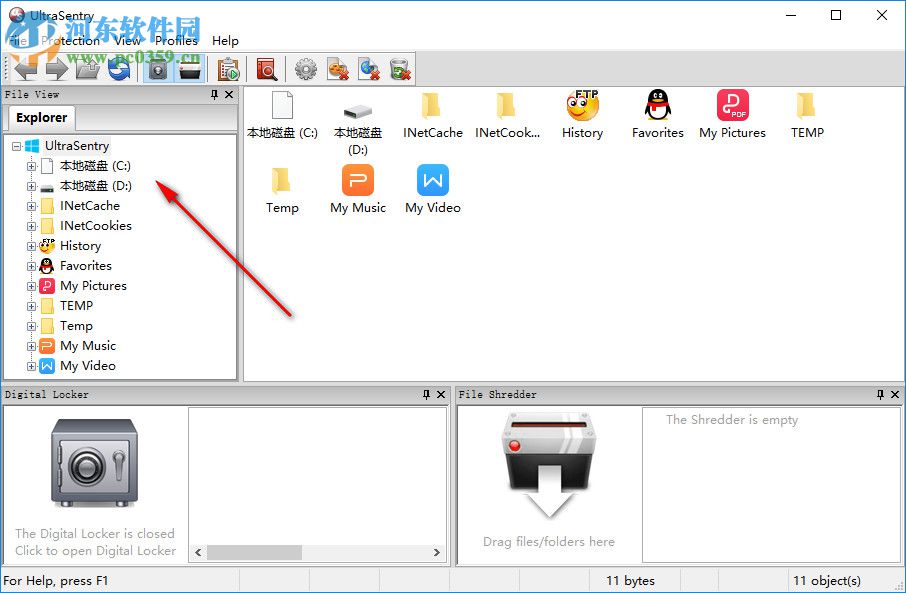Expand the Favorites tree node
Image resolution: width=906 pixels, height=593 pixels.
point(31,266)
